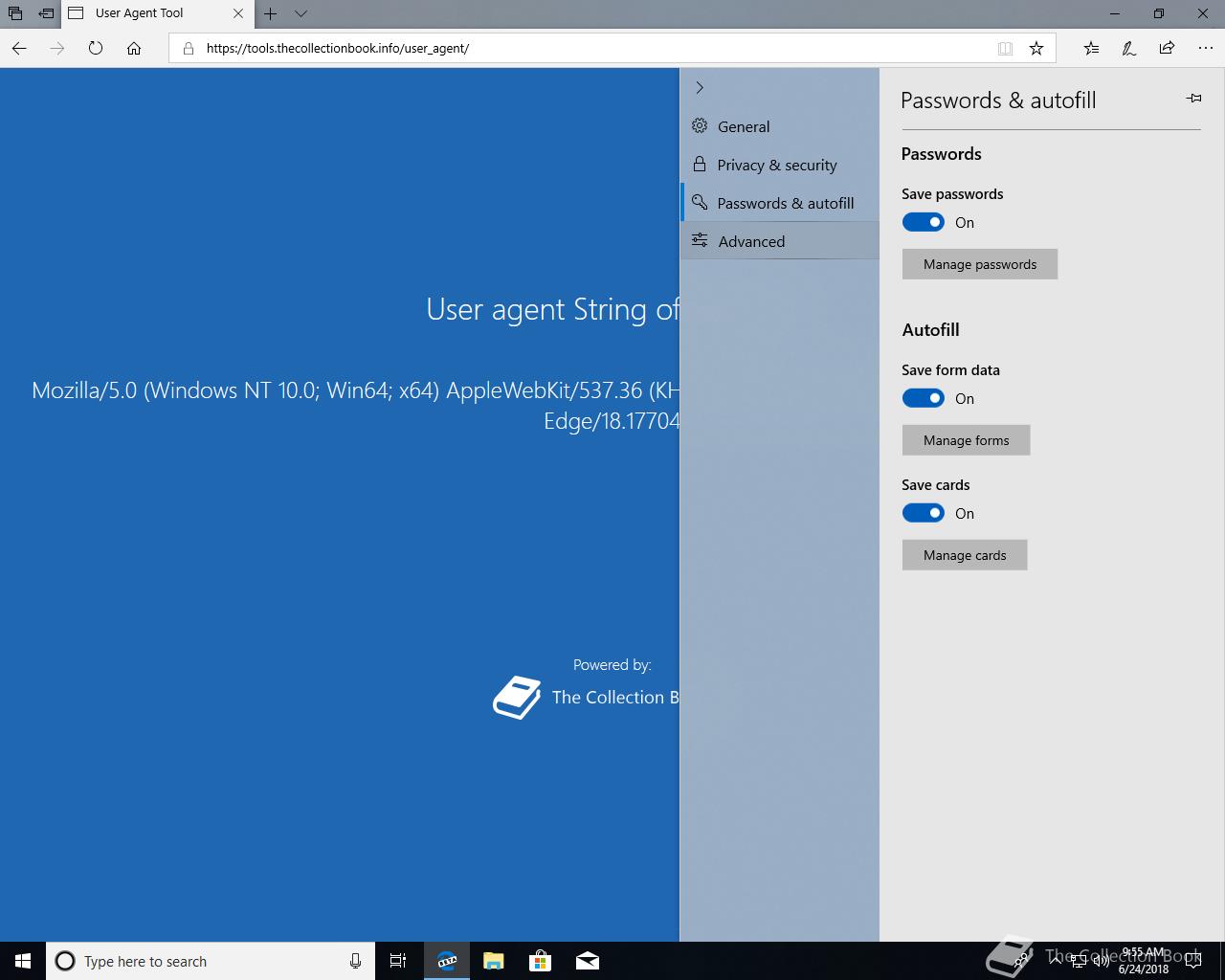Set these tabs aside
1225x980 pixels.
pos(45,13)
